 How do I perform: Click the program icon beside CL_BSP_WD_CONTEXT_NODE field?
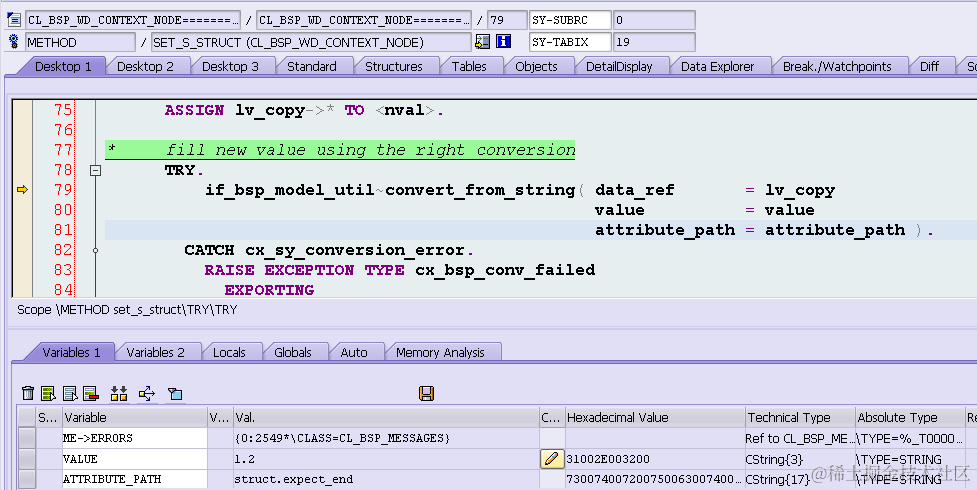pos(14,20)
